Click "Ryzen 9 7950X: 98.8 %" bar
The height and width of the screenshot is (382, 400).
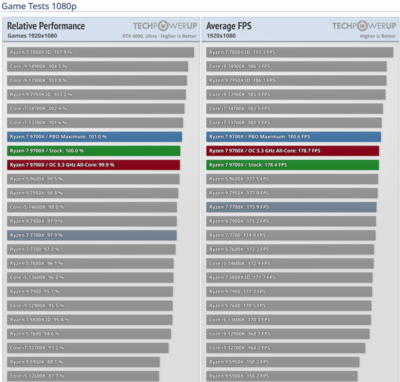[92, 193]
